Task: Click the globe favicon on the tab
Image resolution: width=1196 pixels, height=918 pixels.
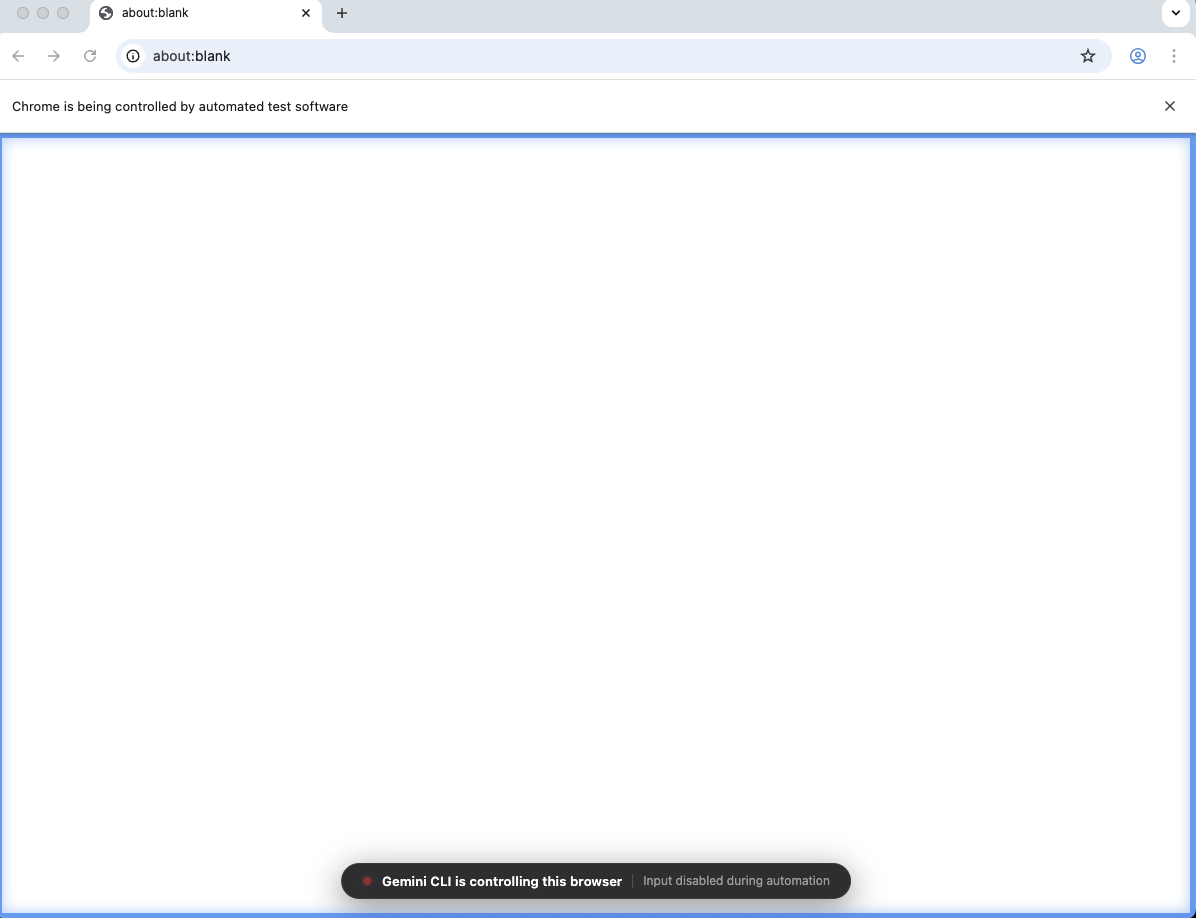Action: coord(106,13)
